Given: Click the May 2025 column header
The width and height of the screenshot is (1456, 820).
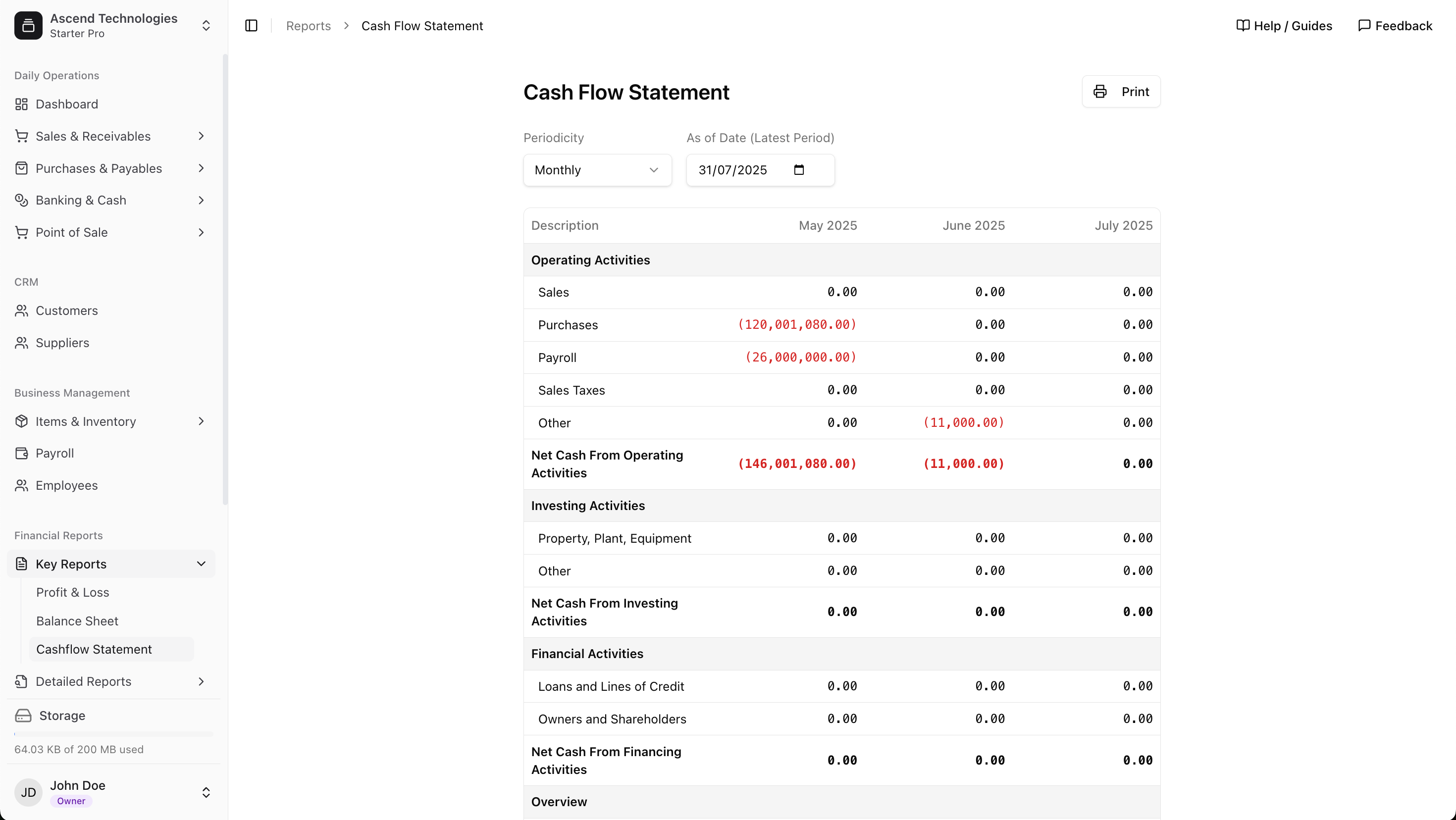Looking at the screenshot, I should [828, 225].
